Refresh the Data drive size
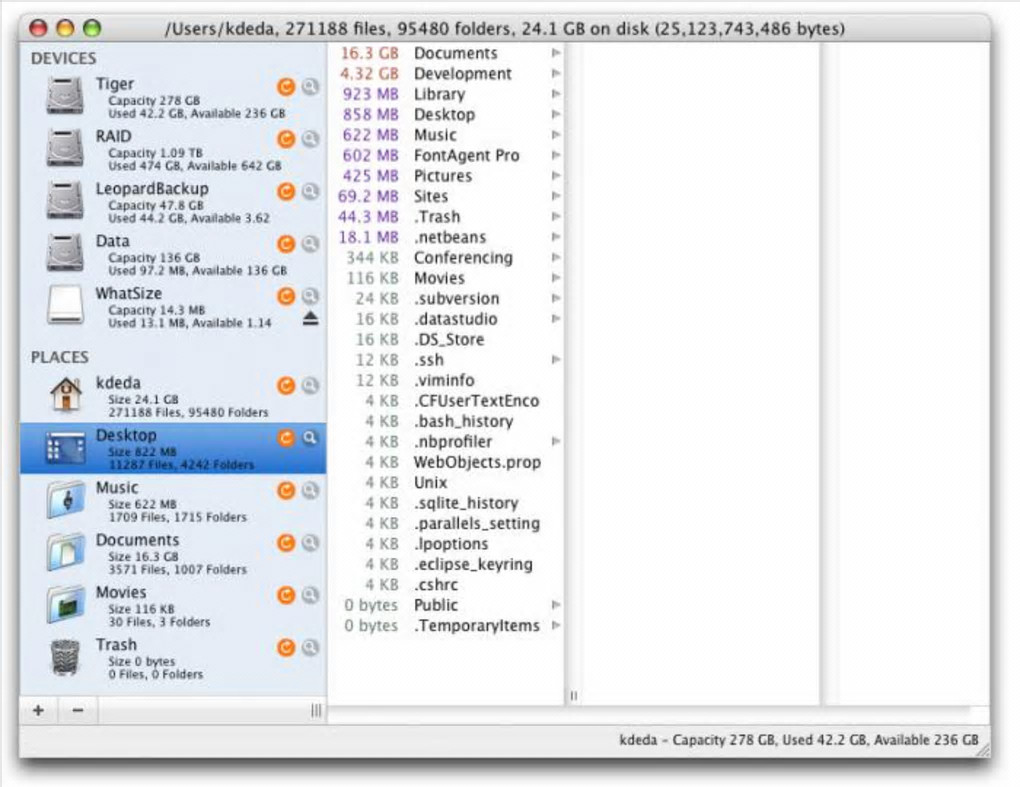1020x787 pixels. tap(286, 244)
